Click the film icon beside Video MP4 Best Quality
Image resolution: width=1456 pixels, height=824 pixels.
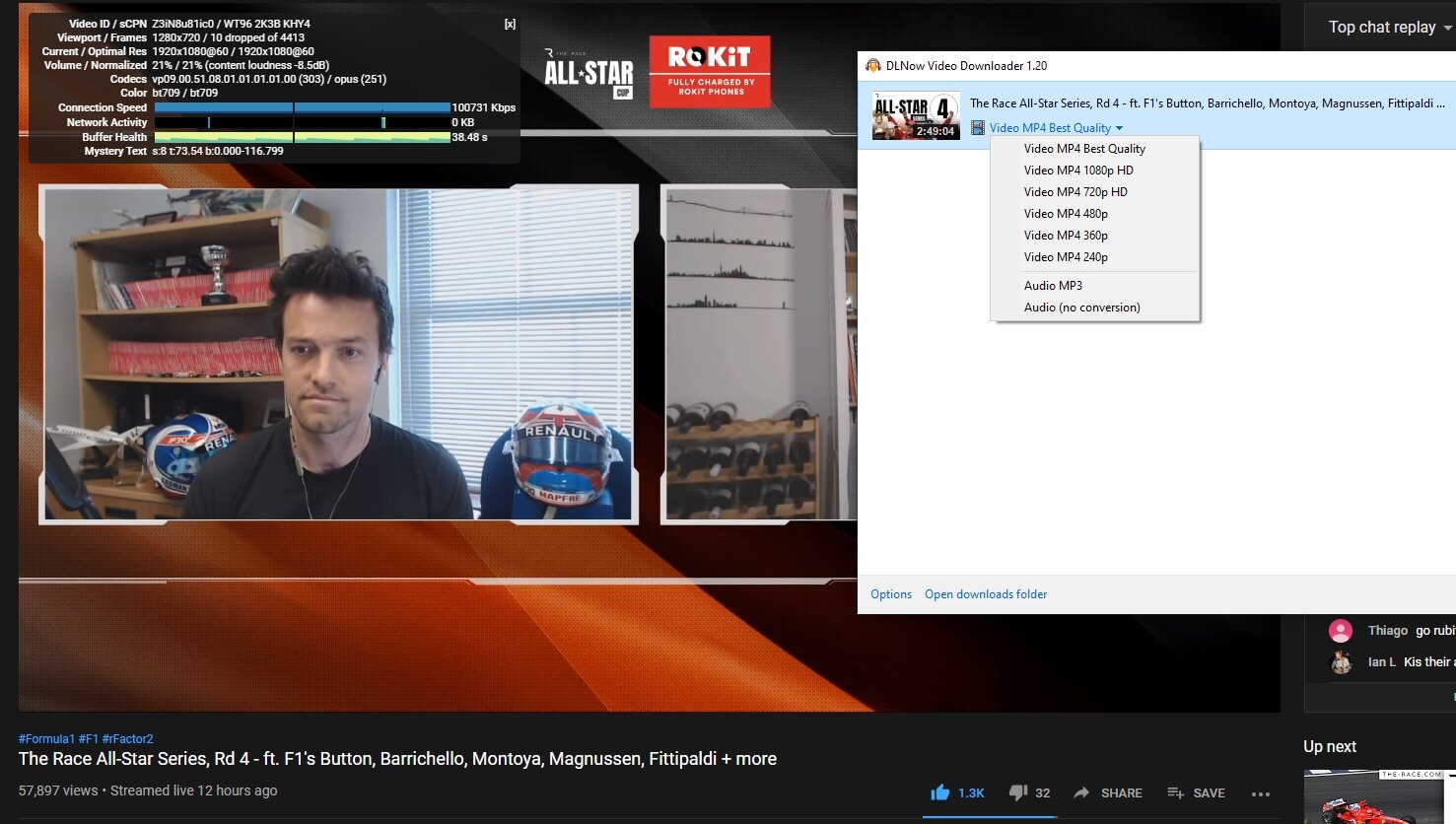point(978,128)
